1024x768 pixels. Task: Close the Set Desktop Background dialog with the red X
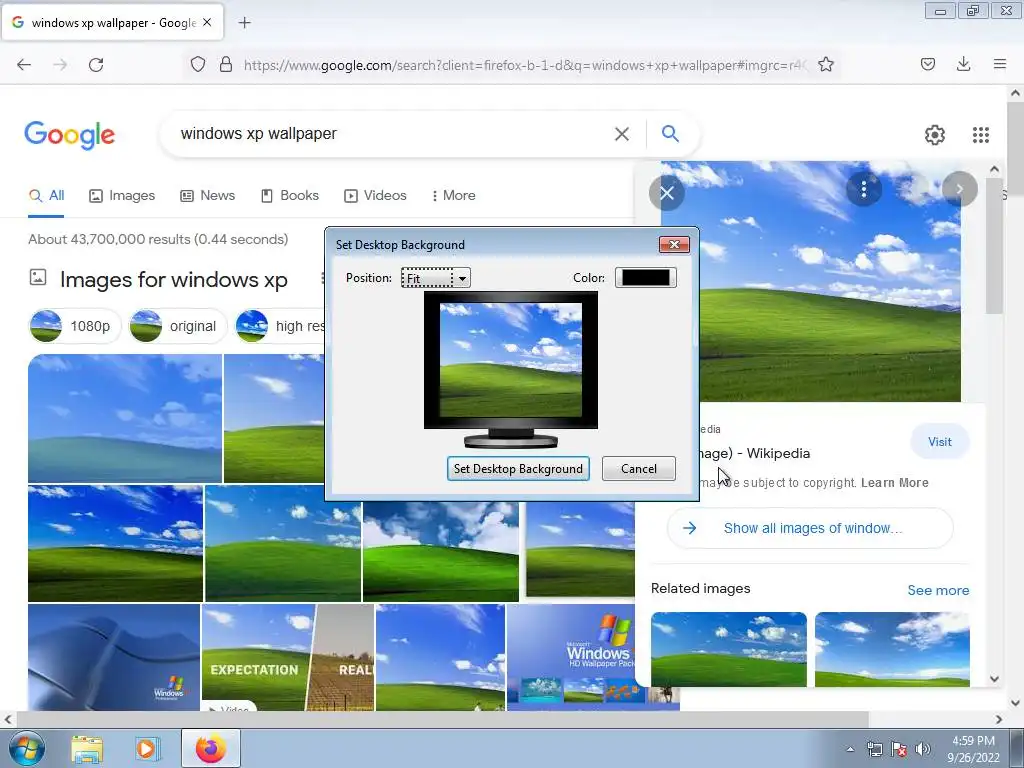[674, 244]
